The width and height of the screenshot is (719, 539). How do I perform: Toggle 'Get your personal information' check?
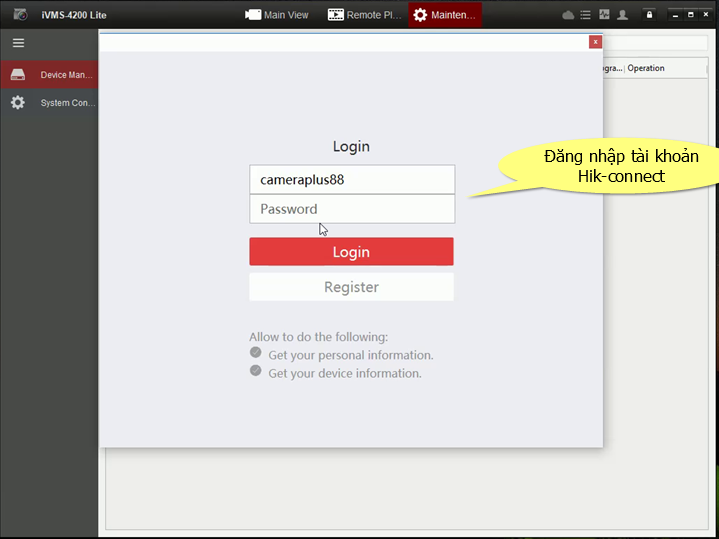(256, 352)
